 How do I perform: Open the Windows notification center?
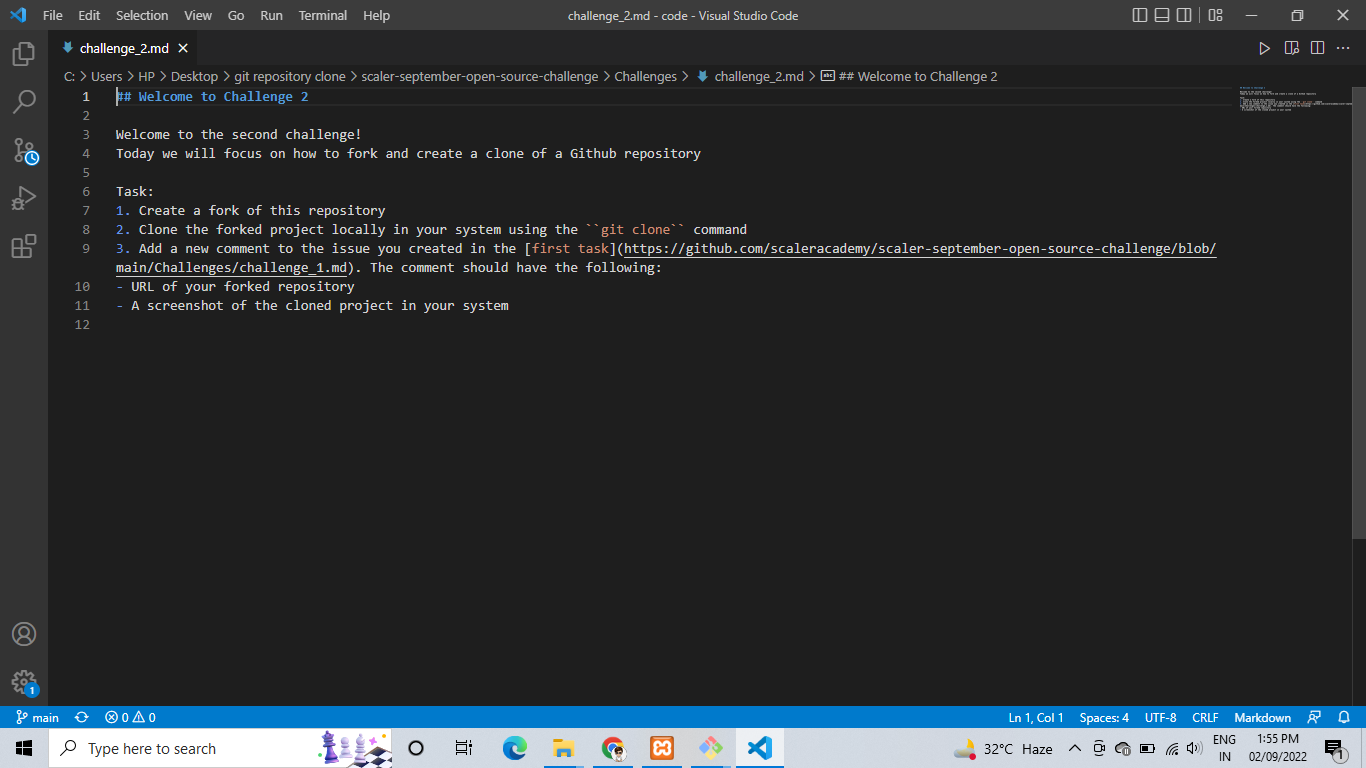point(1334,748)
